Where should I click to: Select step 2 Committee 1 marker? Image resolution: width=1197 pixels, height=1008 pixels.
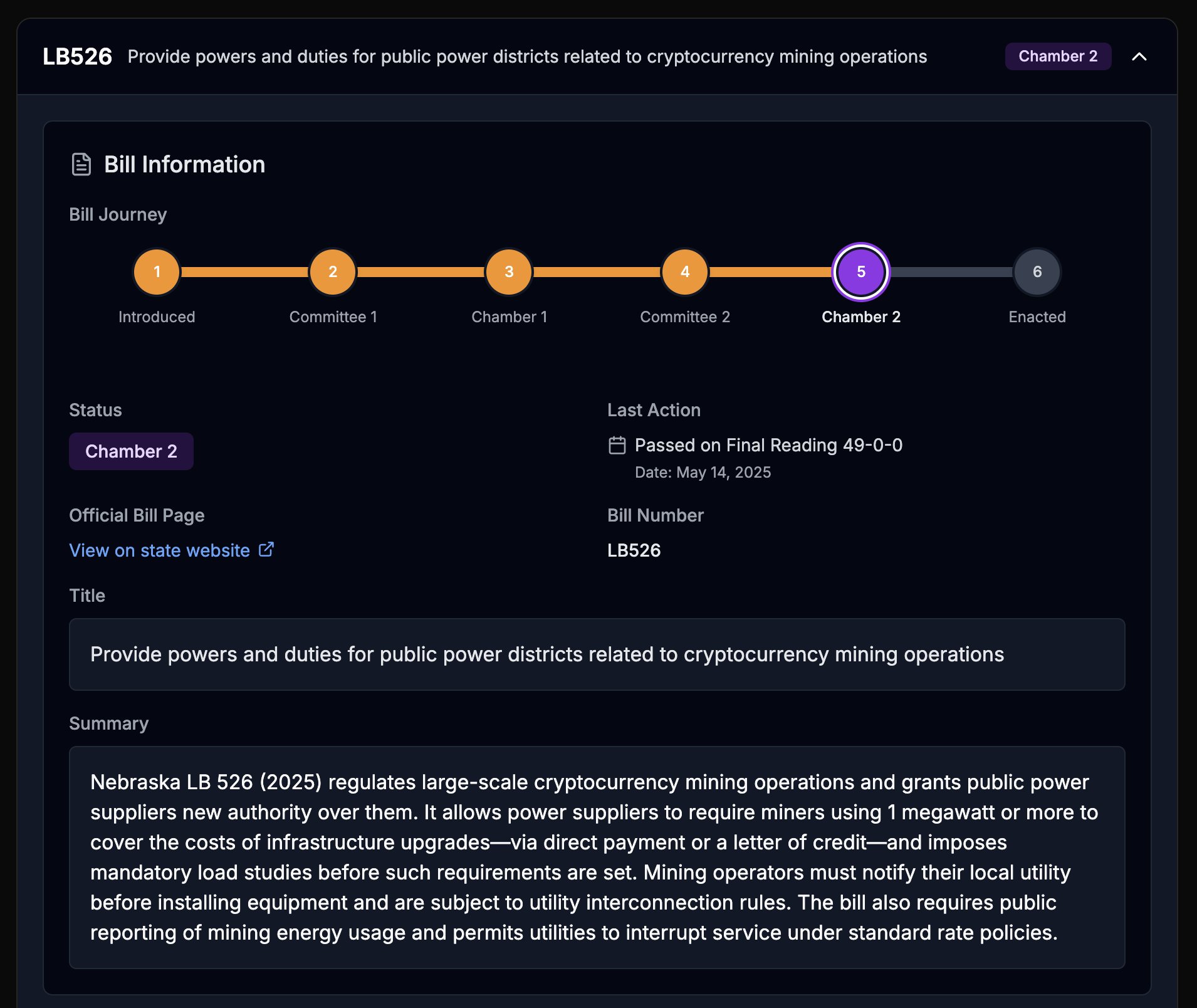point(333,272)
